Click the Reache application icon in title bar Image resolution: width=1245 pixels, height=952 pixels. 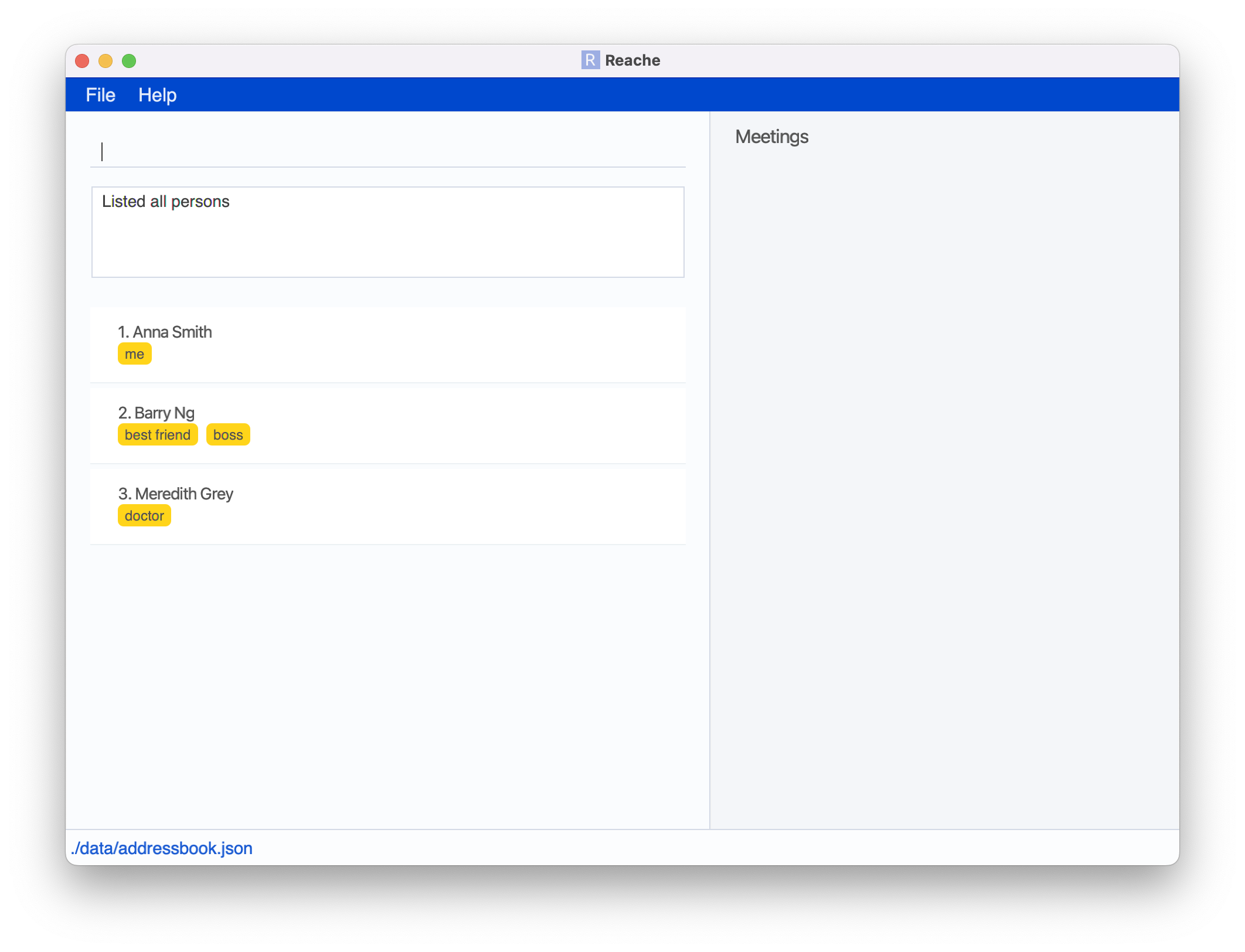[x=591, y=60]
